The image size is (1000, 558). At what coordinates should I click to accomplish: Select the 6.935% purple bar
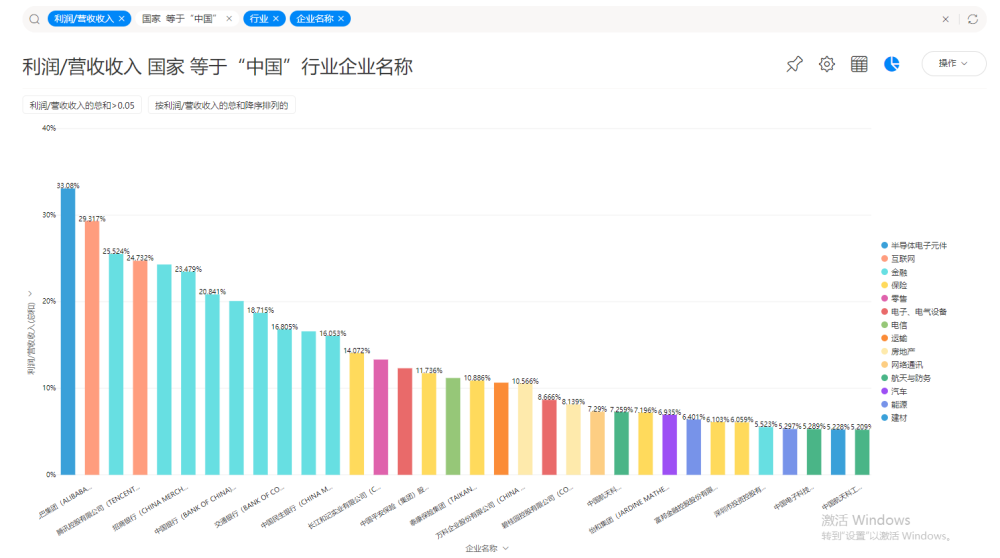pyautogui.click(x=670, y=444)
